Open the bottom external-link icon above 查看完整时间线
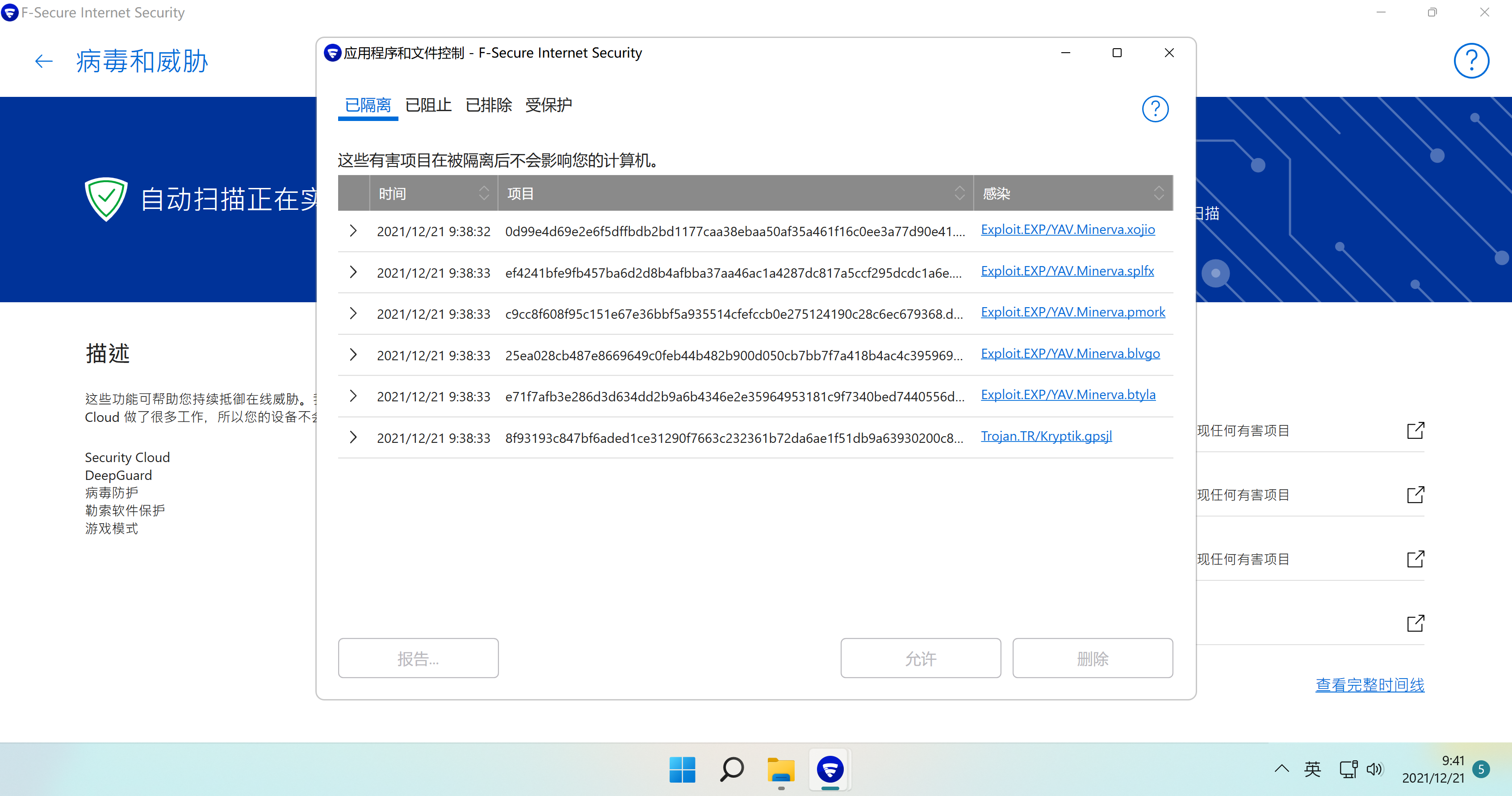 [x=1415, y=623]
